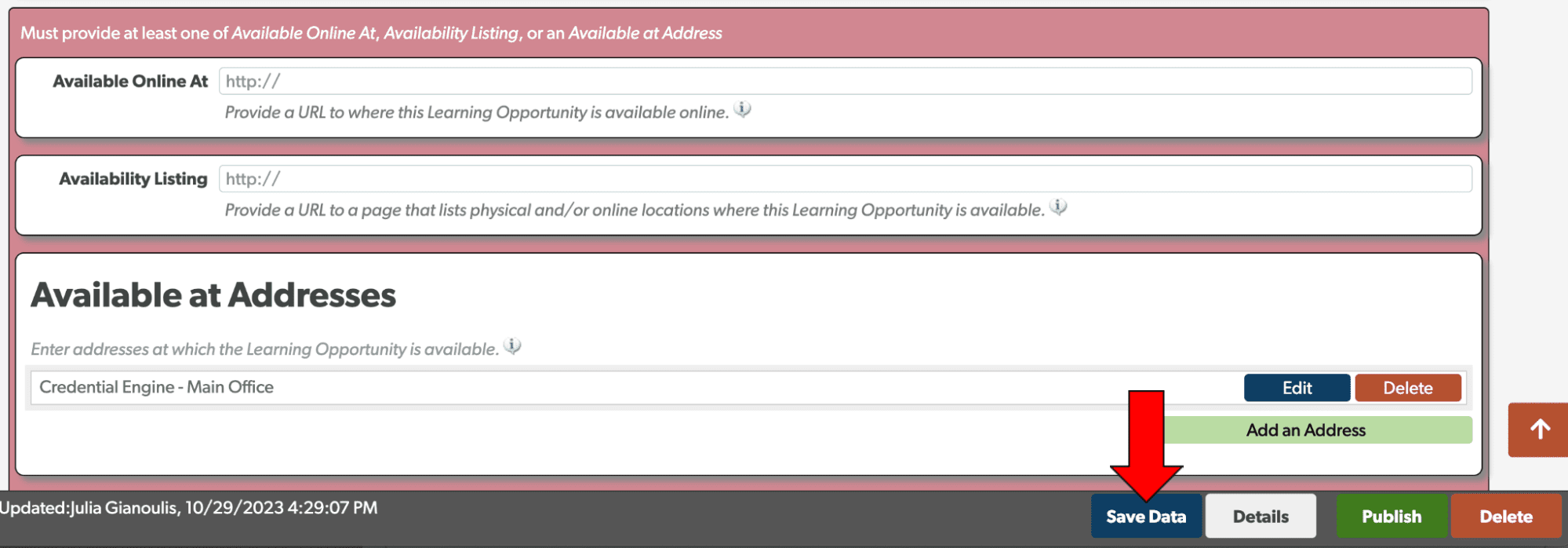1568x548 pixels.
Task: Click Save Data in the bottom bar
Action: click(x=1146, y=516)
